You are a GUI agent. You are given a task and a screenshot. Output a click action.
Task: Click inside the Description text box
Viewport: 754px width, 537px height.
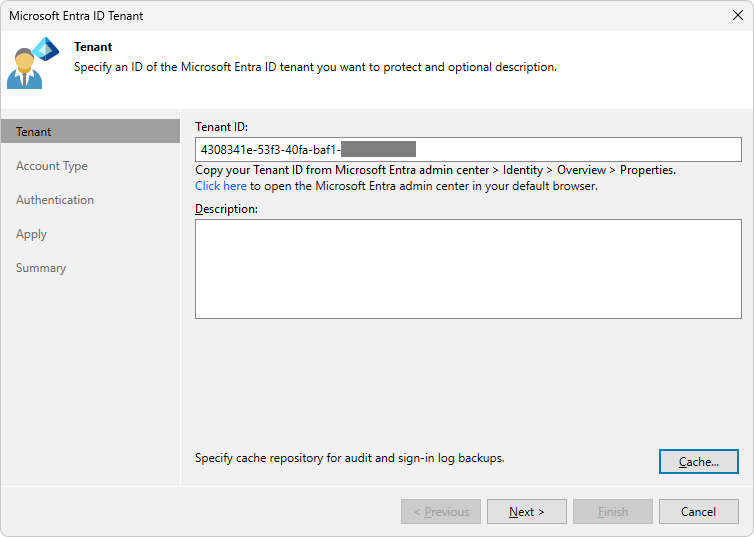[x=468, y=269]
